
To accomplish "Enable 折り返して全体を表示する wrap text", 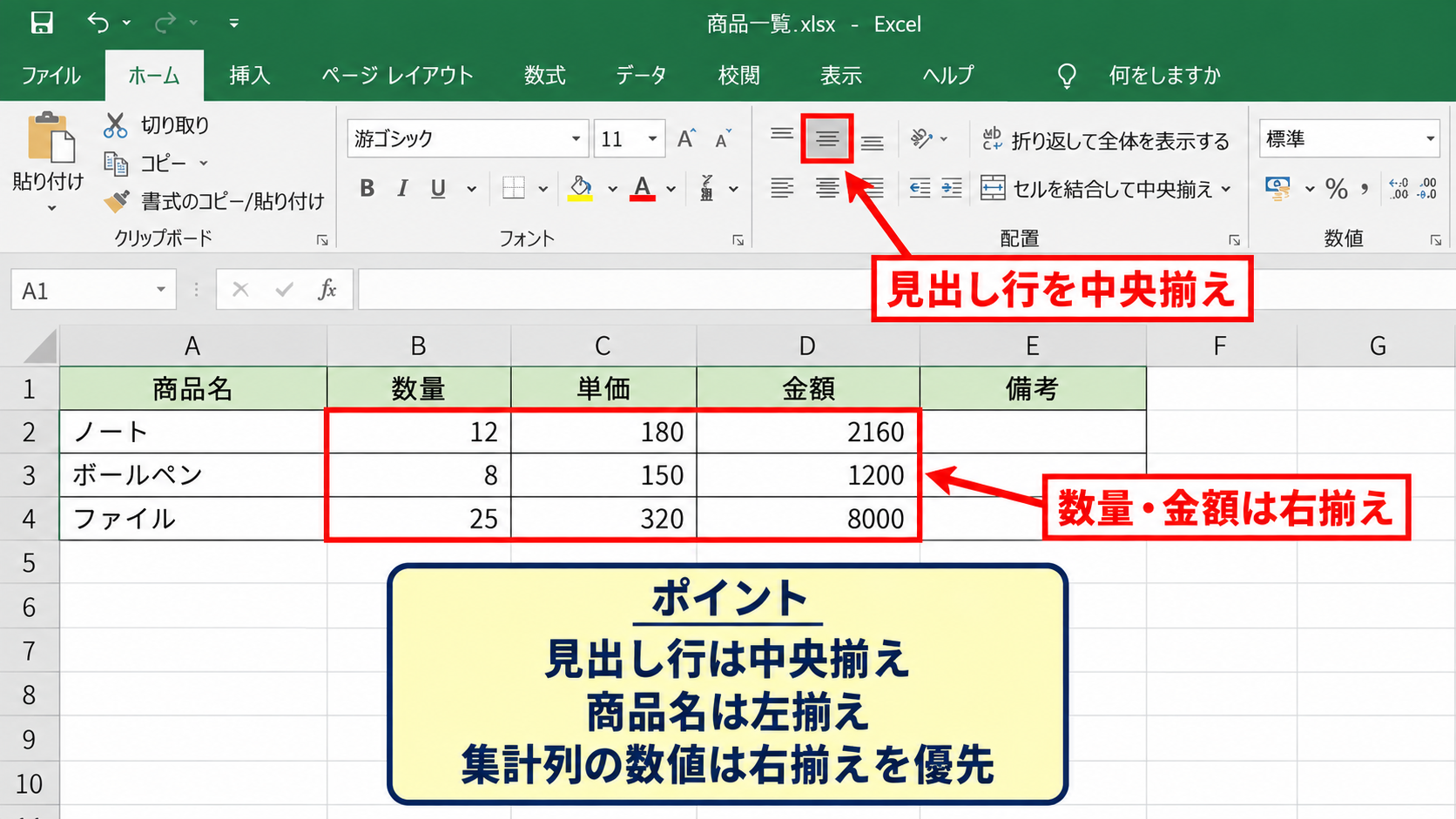I will click(x=1106, y=140).
